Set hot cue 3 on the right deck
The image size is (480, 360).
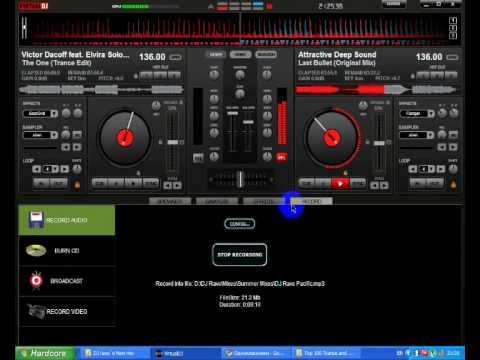click(451, 76)
